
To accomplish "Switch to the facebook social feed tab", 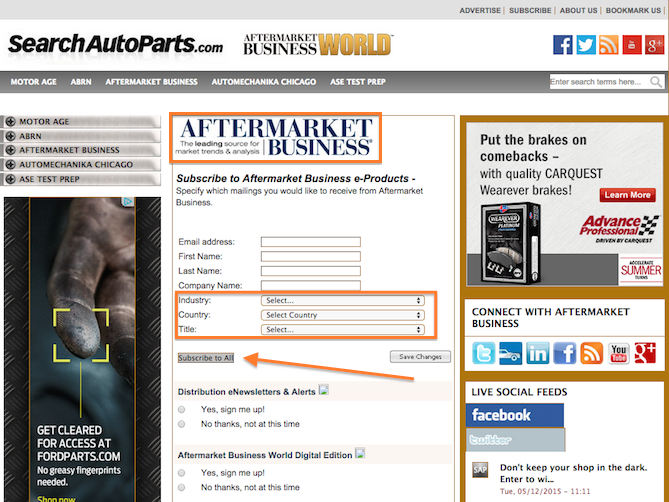I will tap(515, 415).
